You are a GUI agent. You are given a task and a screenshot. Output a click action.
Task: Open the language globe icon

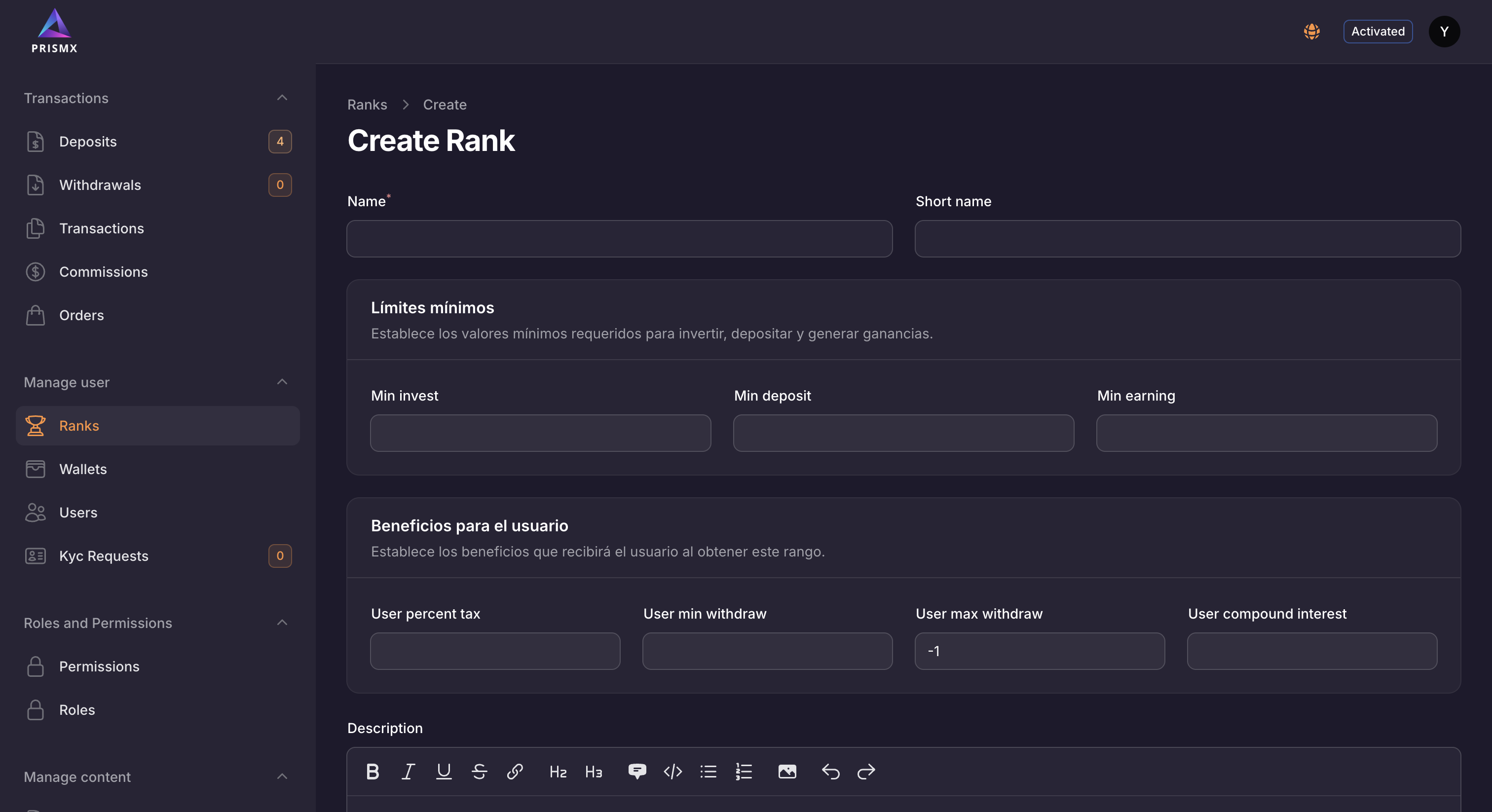[x=1312, y=31]
